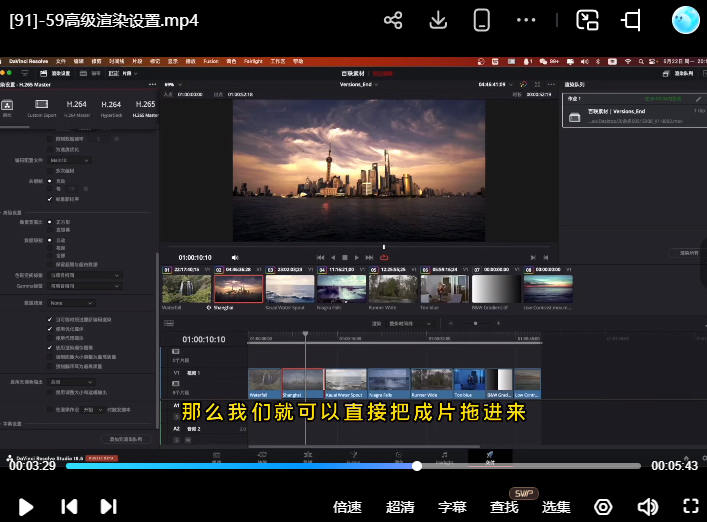
Task: Click the download icon at the top
Action: 437,20
